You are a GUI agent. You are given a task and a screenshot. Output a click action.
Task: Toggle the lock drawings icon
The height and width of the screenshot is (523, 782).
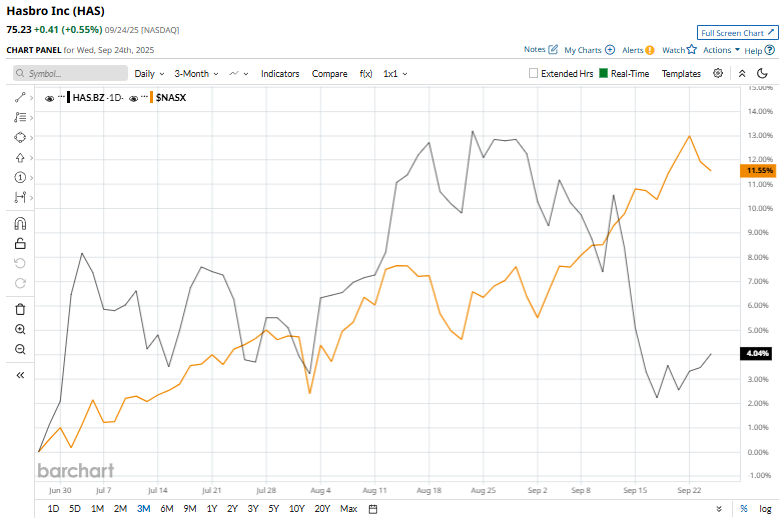point(20,243)
